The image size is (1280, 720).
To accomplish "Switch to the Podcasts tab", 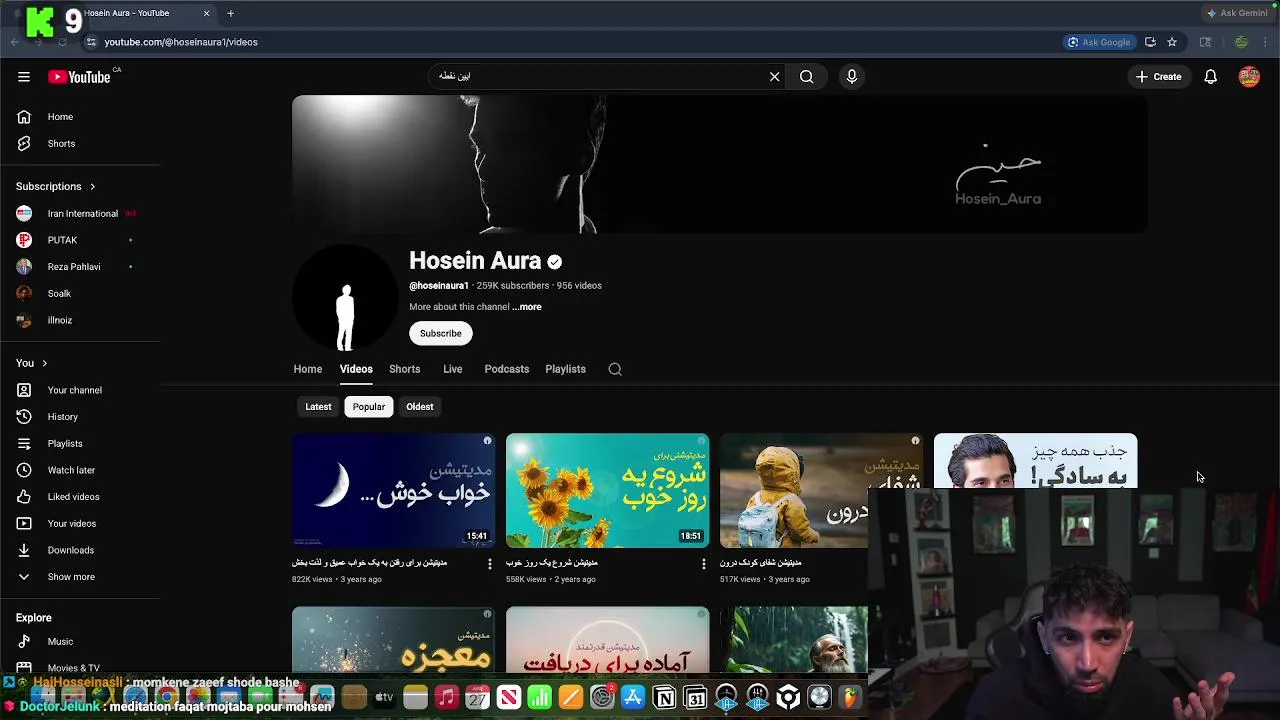I will tap(506, 369).
